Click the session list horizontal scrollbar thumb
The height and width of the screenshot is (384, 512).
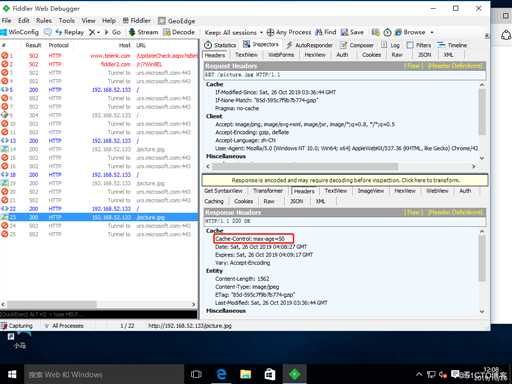[52, 304]
